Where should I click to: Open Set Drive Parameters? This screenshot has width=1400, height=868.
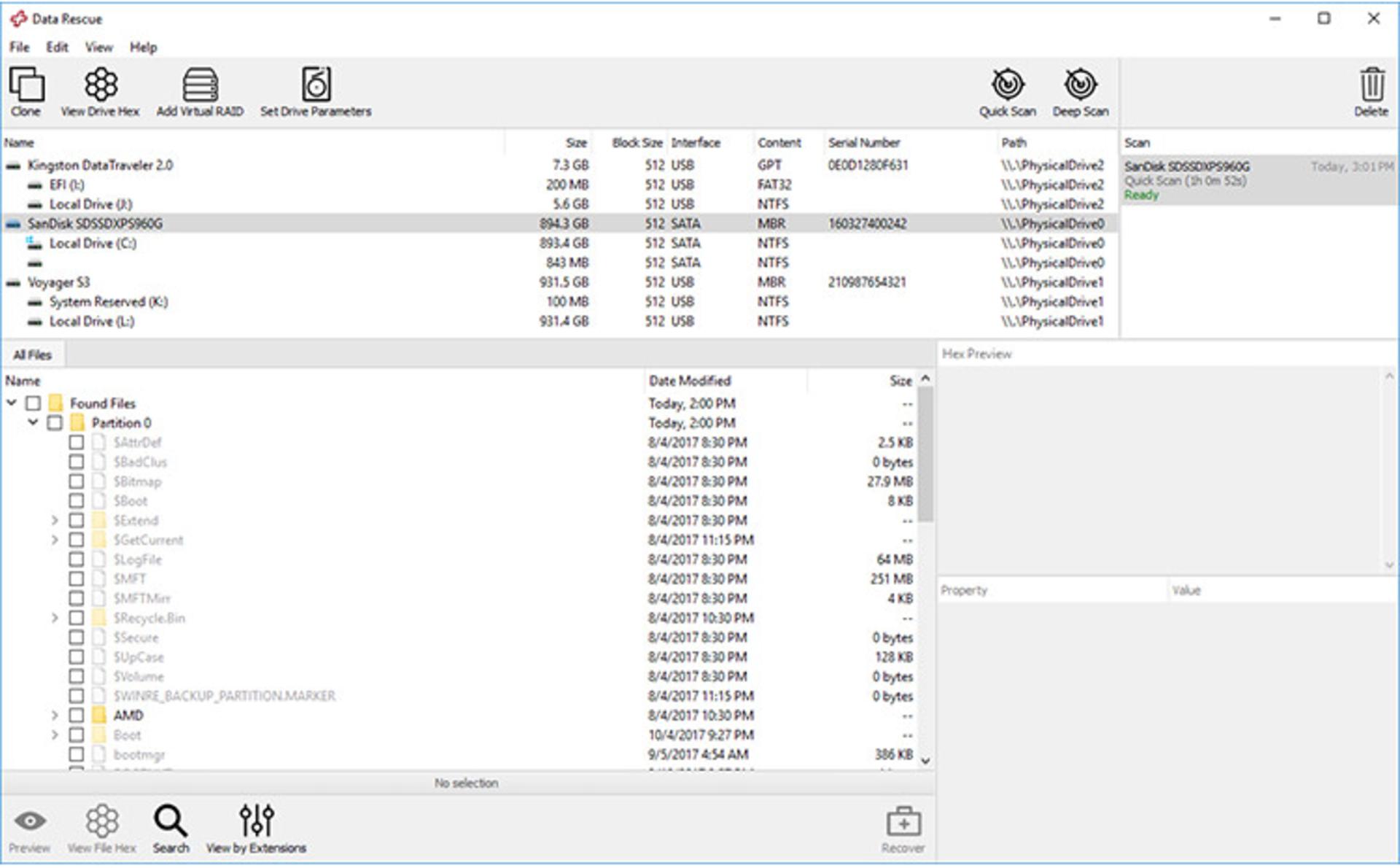316,85
